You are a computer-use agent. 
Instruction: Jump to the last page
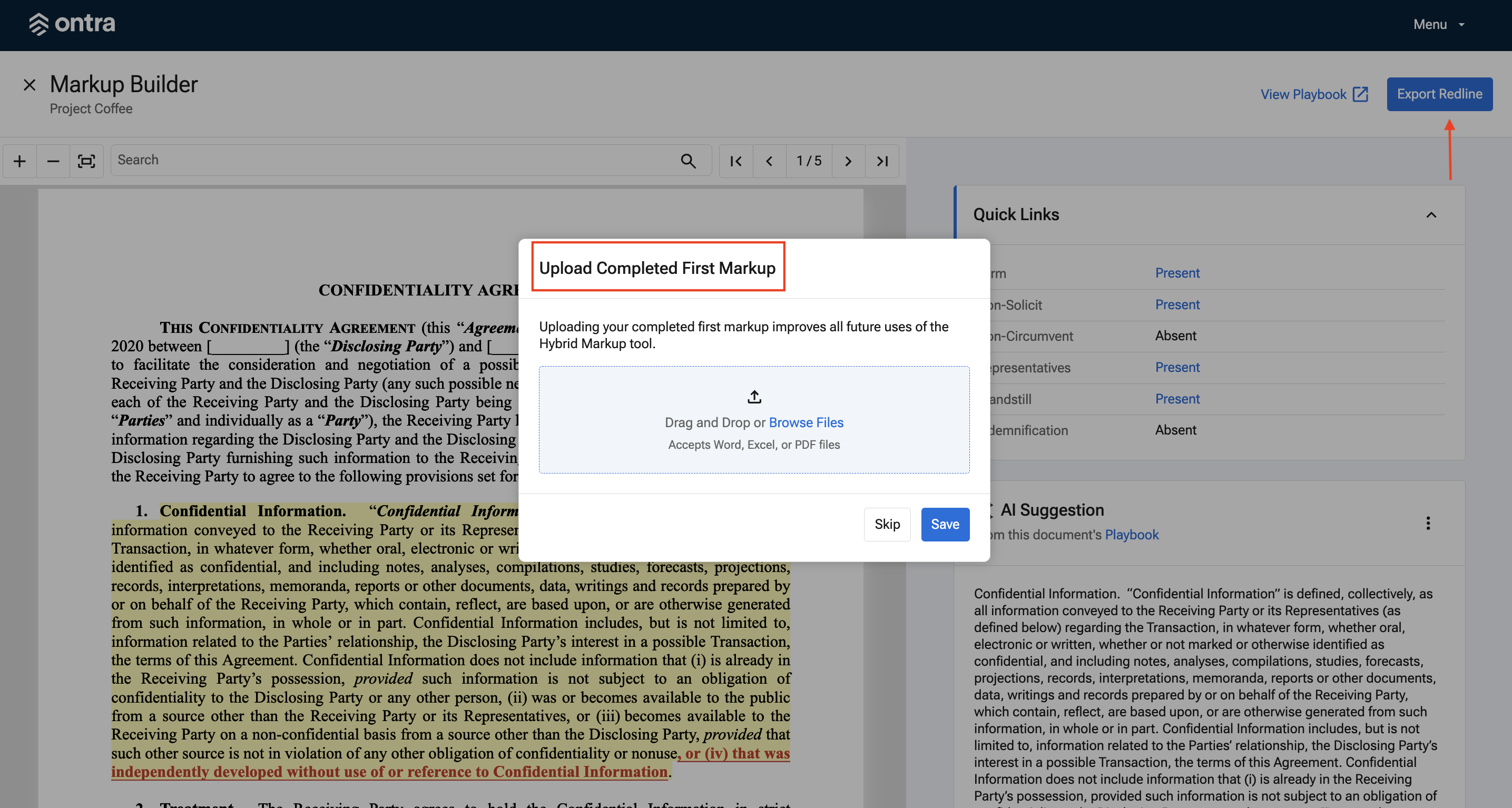pyautogui.click(x=882, y=161)
